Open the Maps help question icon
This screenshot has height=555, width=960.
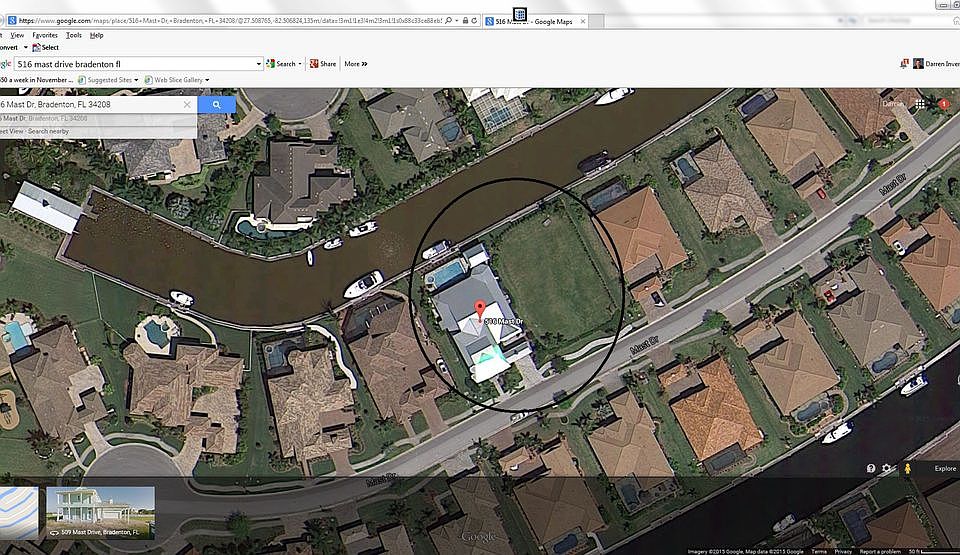[x=871, y=469]
